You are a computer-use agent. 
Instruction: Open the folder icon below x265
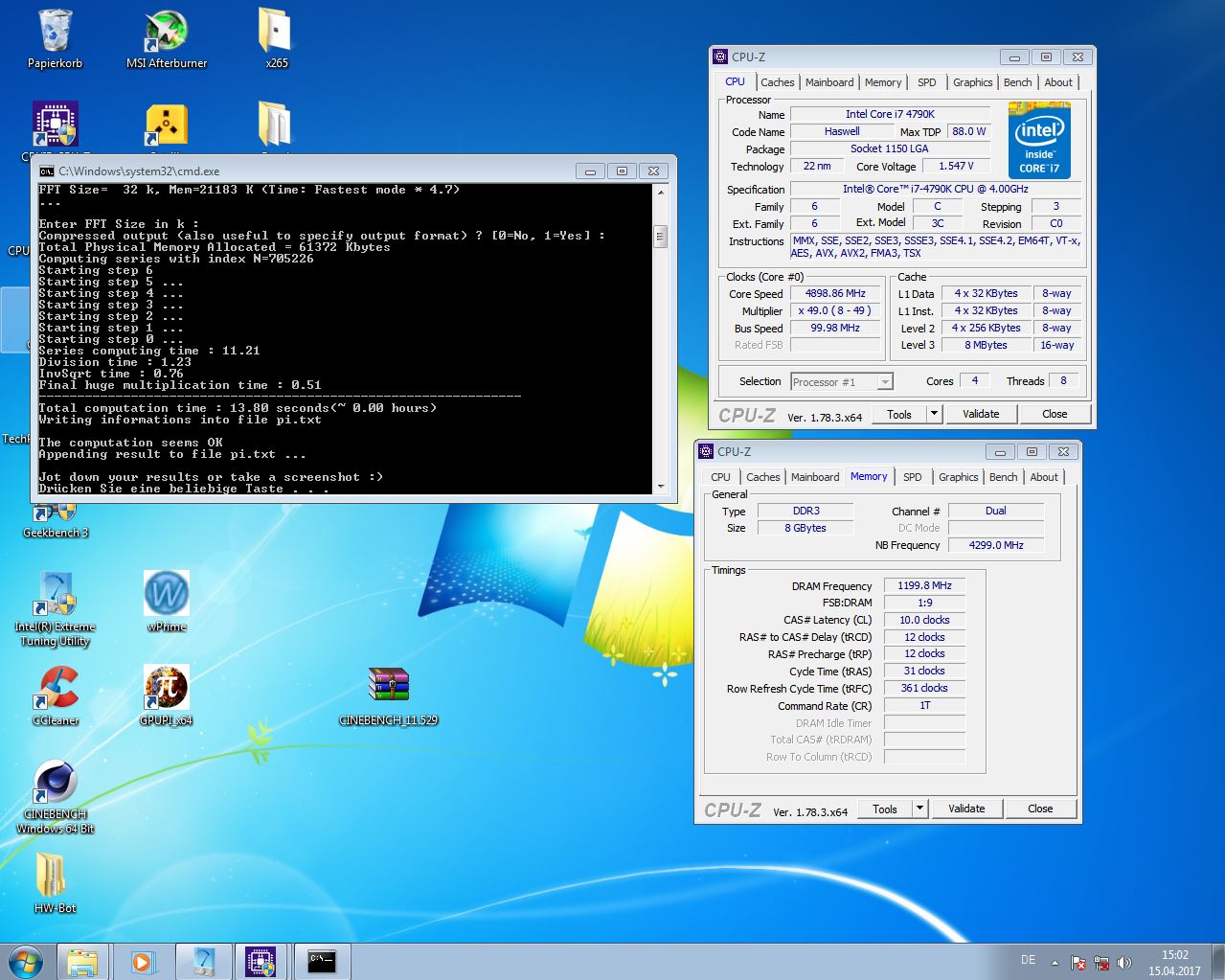276,126
